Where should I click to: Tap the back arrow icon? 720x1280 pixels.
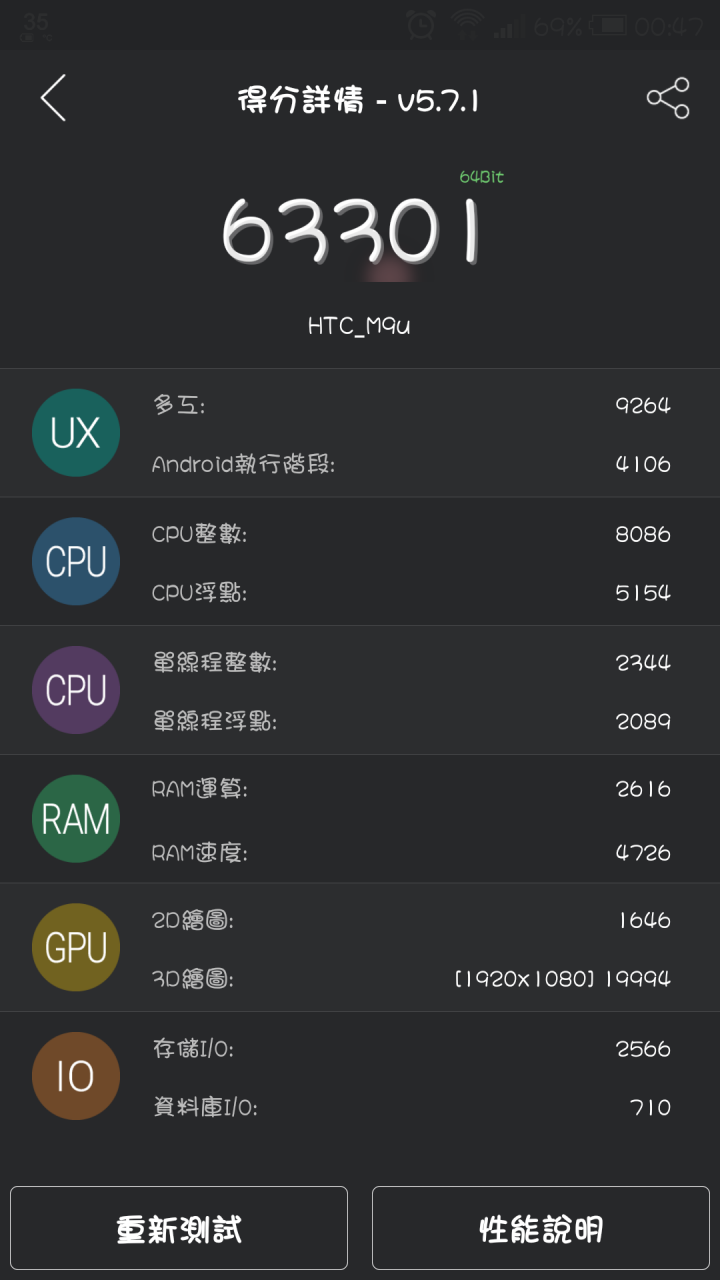(x=53, y=98)
